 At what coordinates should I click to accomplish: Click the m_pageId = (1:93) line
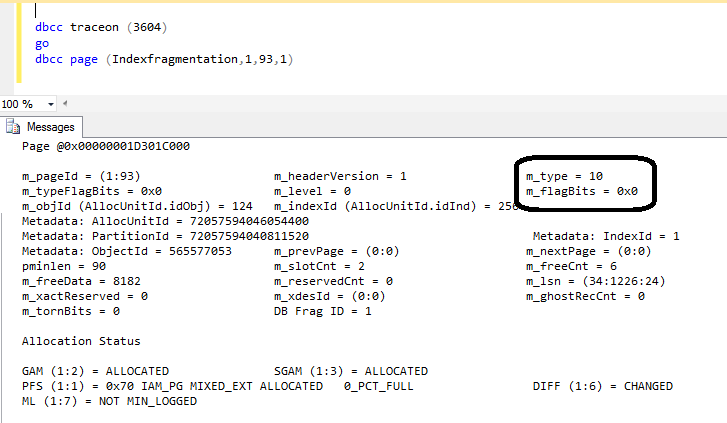tap(81, 176)
